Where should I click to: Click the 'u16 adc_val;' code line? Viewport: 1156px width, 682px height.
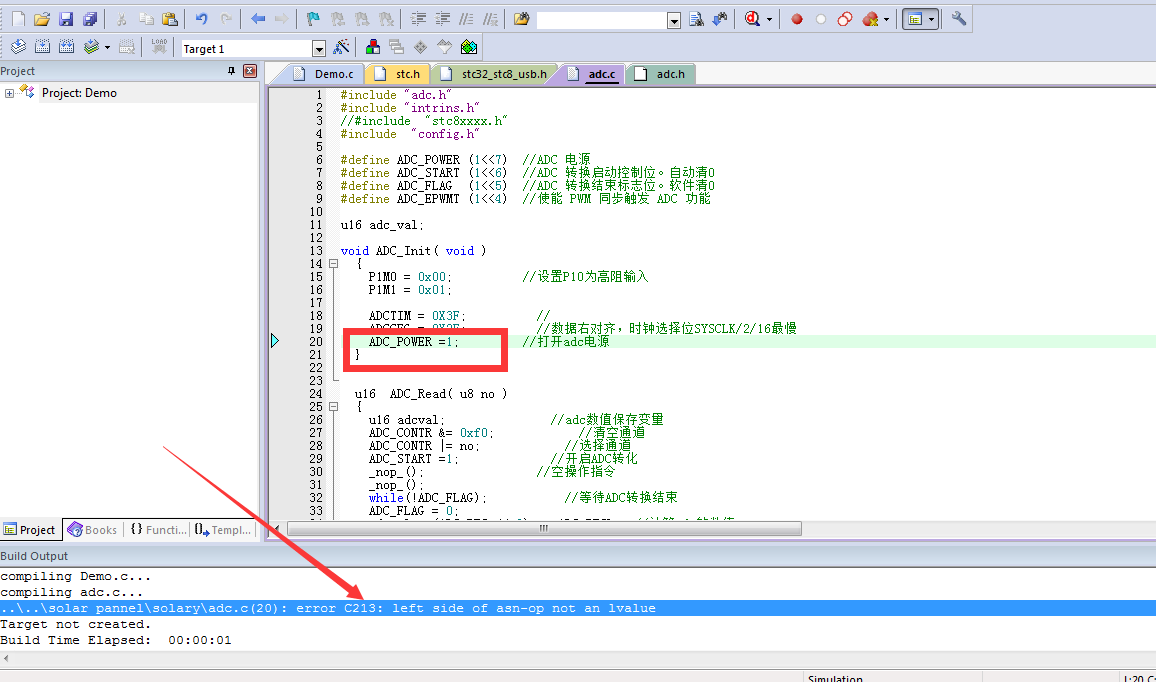coord(382,225)
